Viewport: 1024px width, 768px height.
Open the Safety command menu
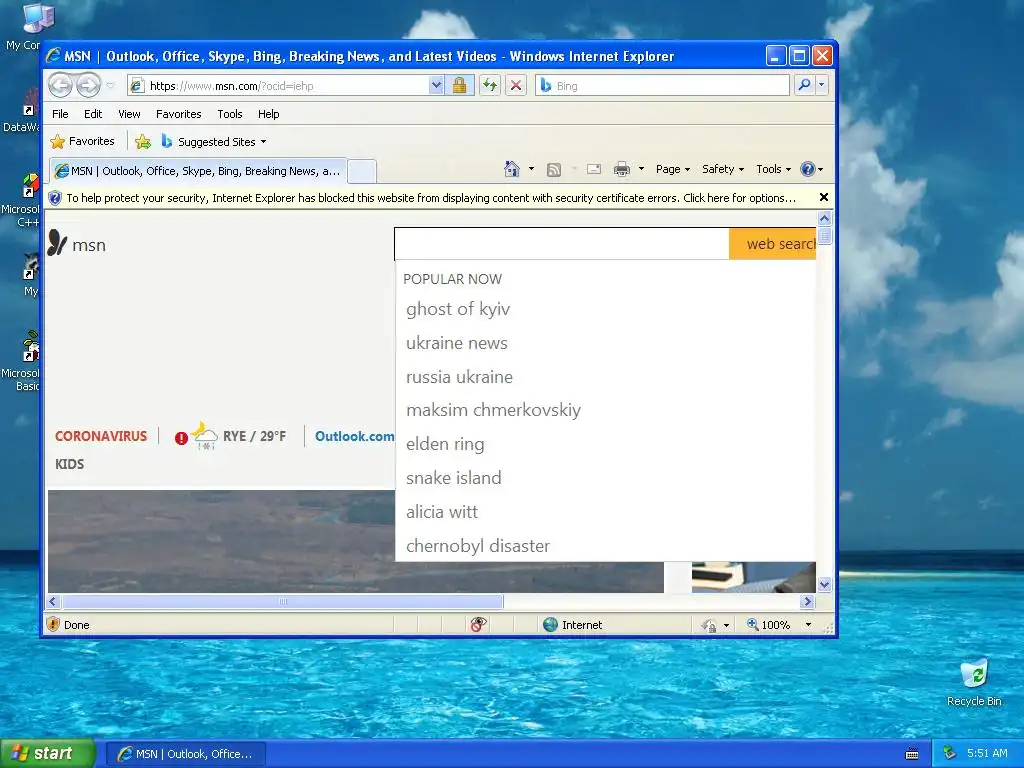[x=722, y=169]
